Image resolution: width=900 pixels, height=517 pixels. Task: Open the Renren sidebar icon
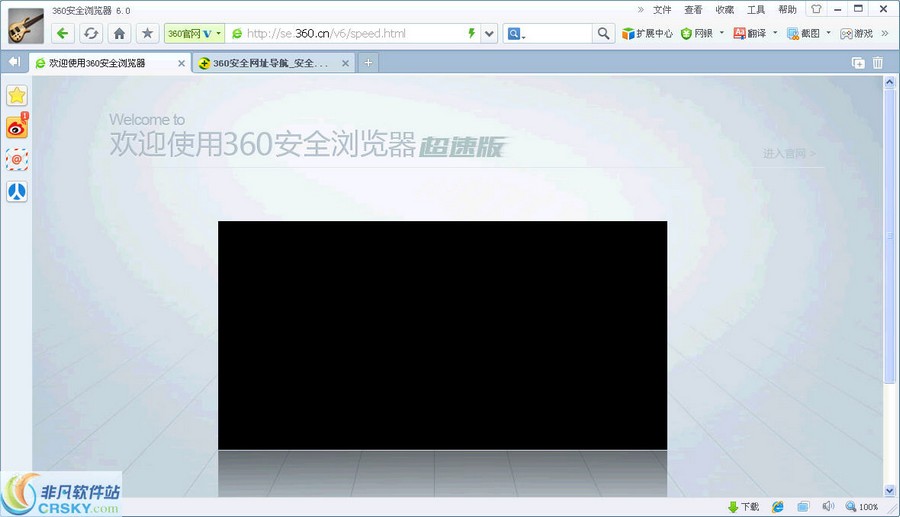point(17,192)
